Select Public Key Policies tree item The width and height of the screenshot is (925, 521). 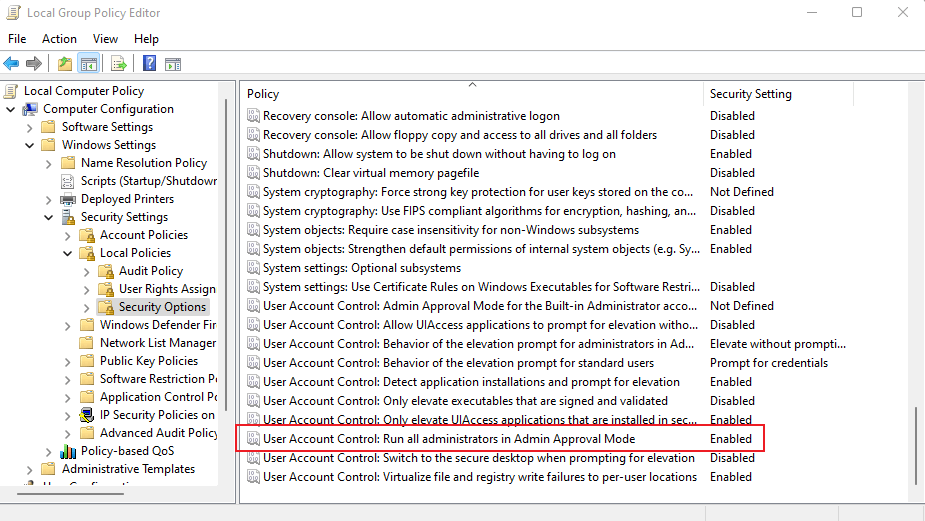(149, 361)
